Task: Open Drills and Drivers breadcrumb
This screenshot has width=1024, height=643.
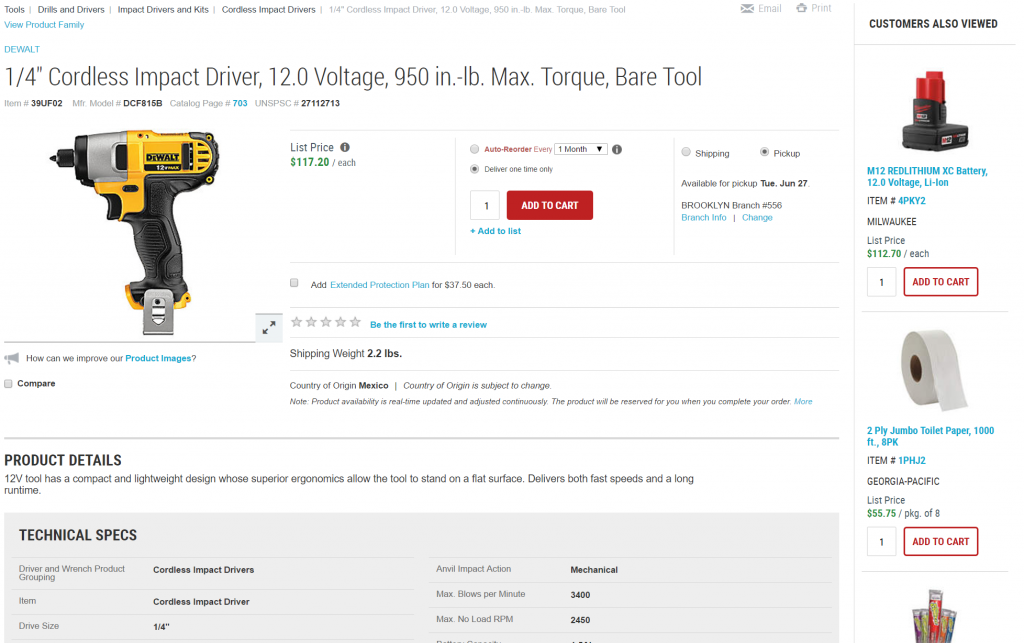Action: point(71,10)
